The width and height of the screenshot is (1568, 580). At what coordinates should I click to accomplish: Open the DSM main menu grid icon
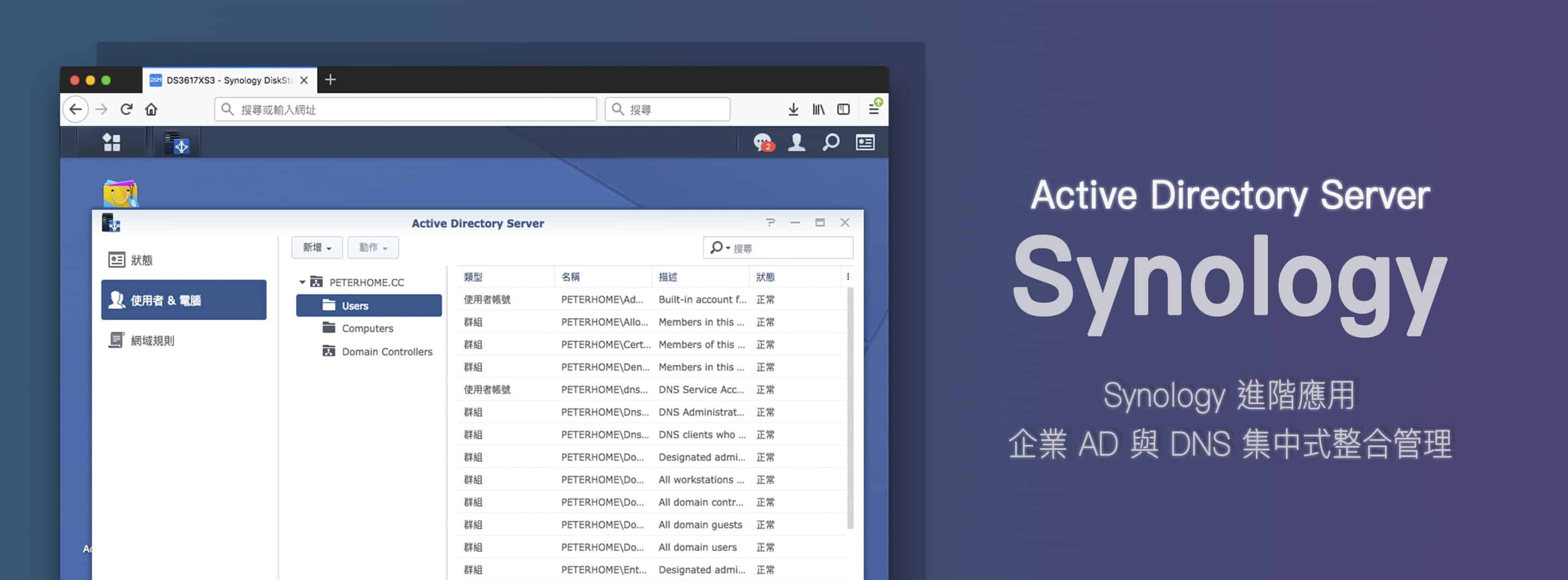coord(112,143)
